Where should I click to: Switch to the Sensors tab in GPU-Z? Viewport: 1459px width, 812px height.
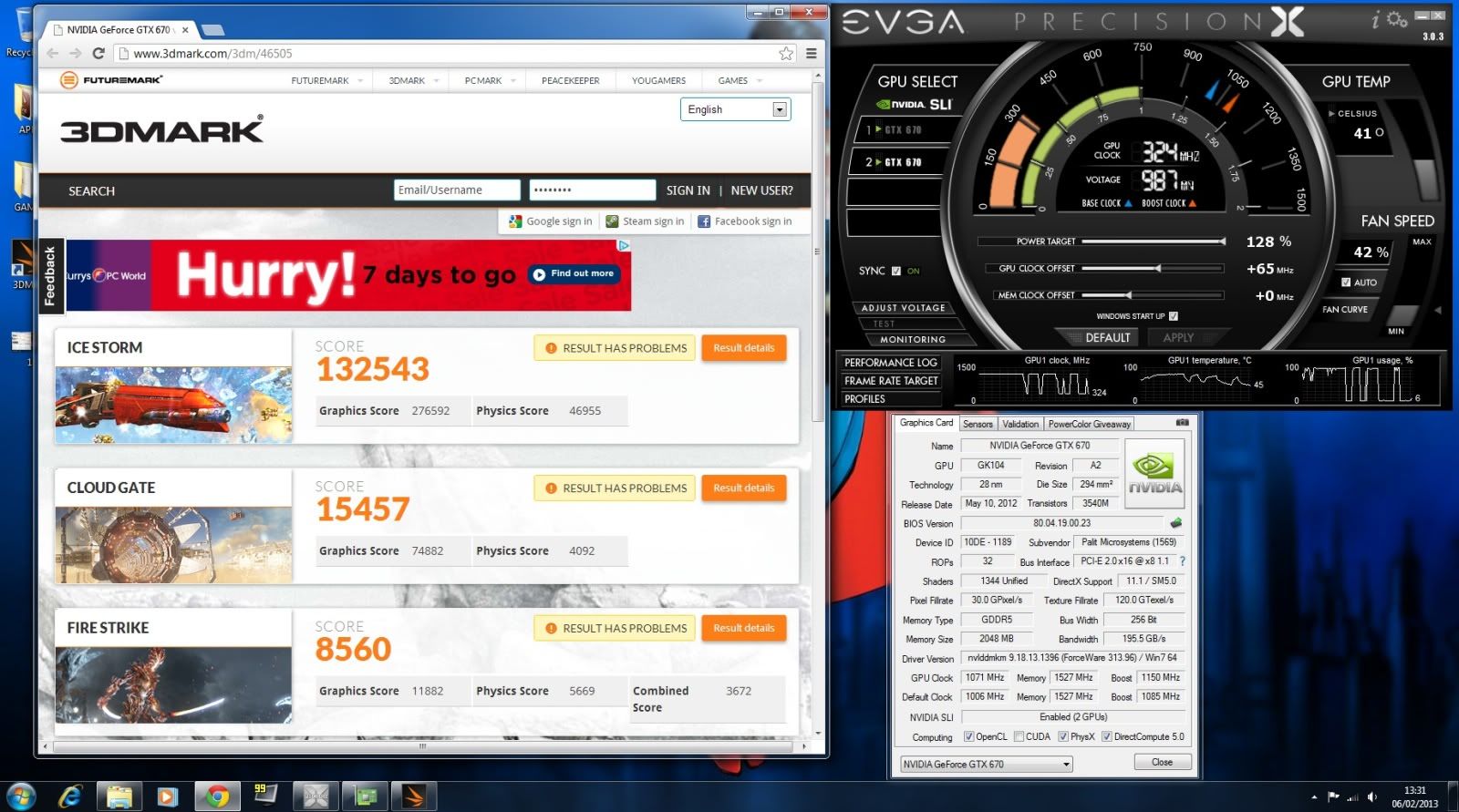978,424
